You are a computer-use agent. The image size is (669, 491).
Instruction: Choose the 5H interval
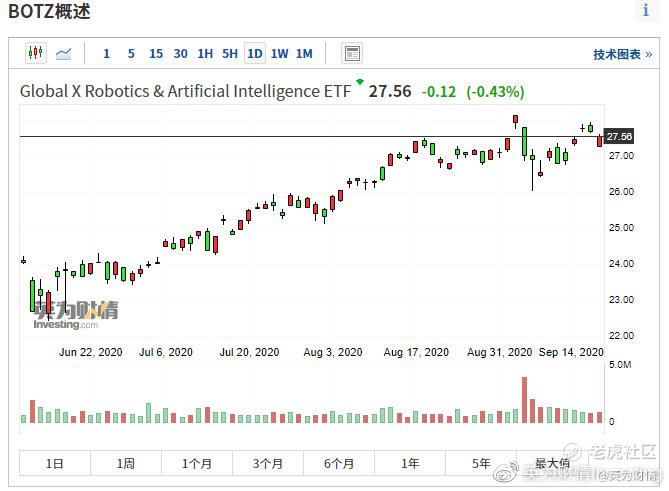[x=230, y=54]
